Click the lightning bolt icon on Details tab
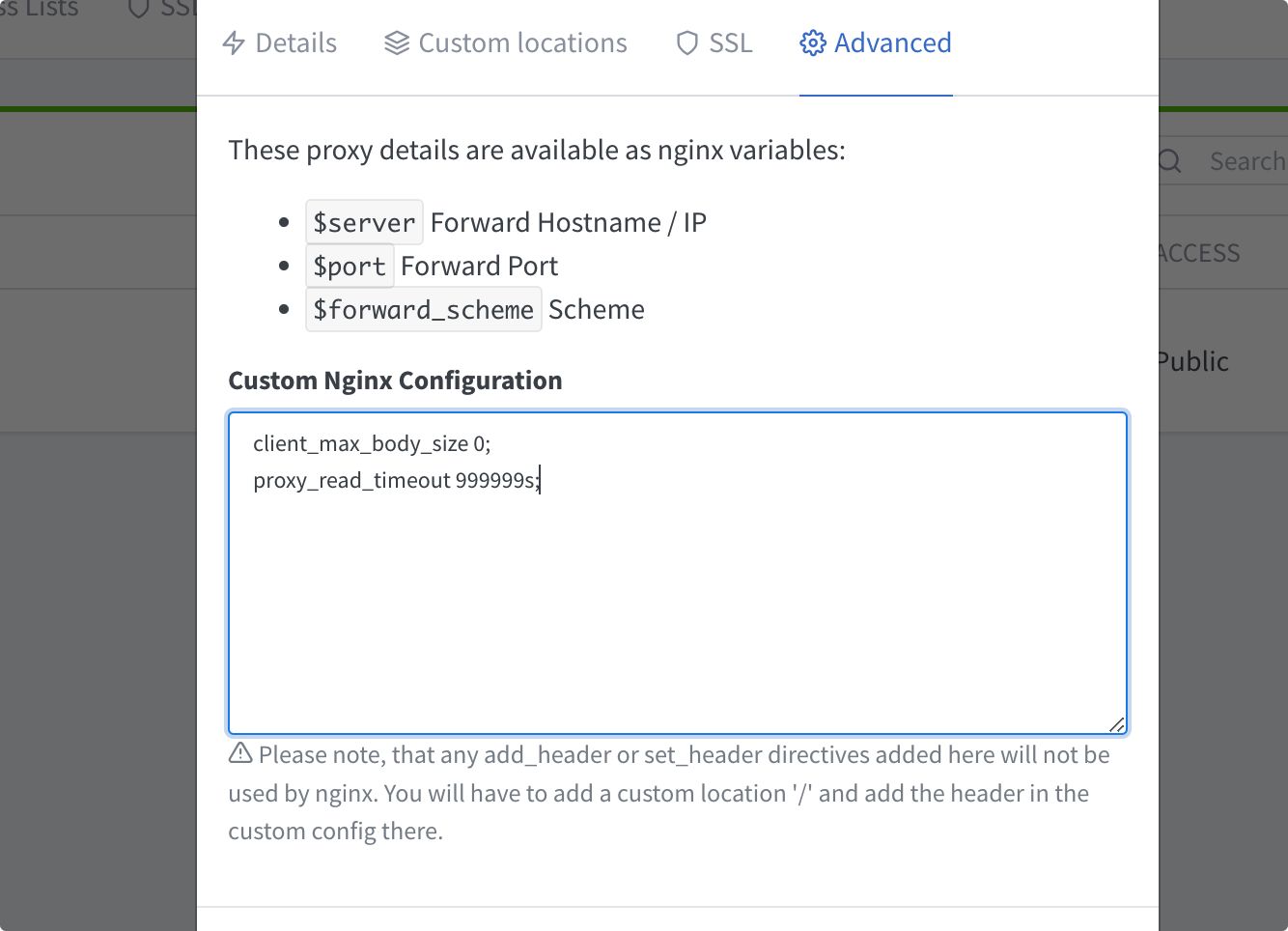 [x=233, y=42]
